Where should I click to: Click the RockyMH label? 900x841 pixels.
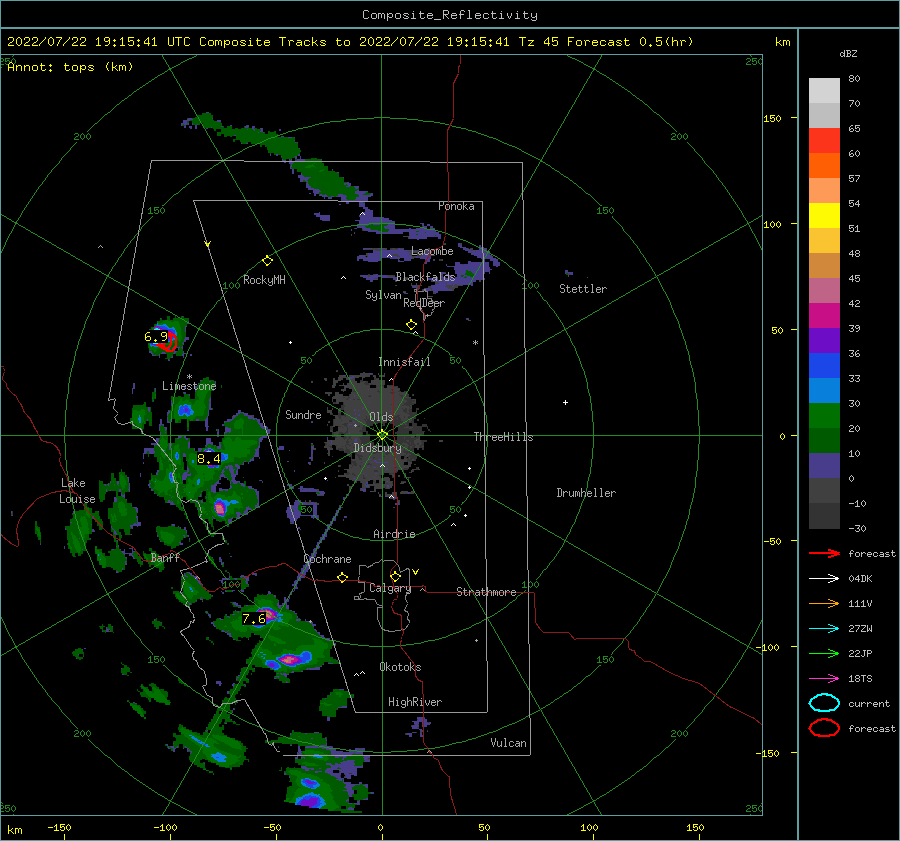(264, 280)
